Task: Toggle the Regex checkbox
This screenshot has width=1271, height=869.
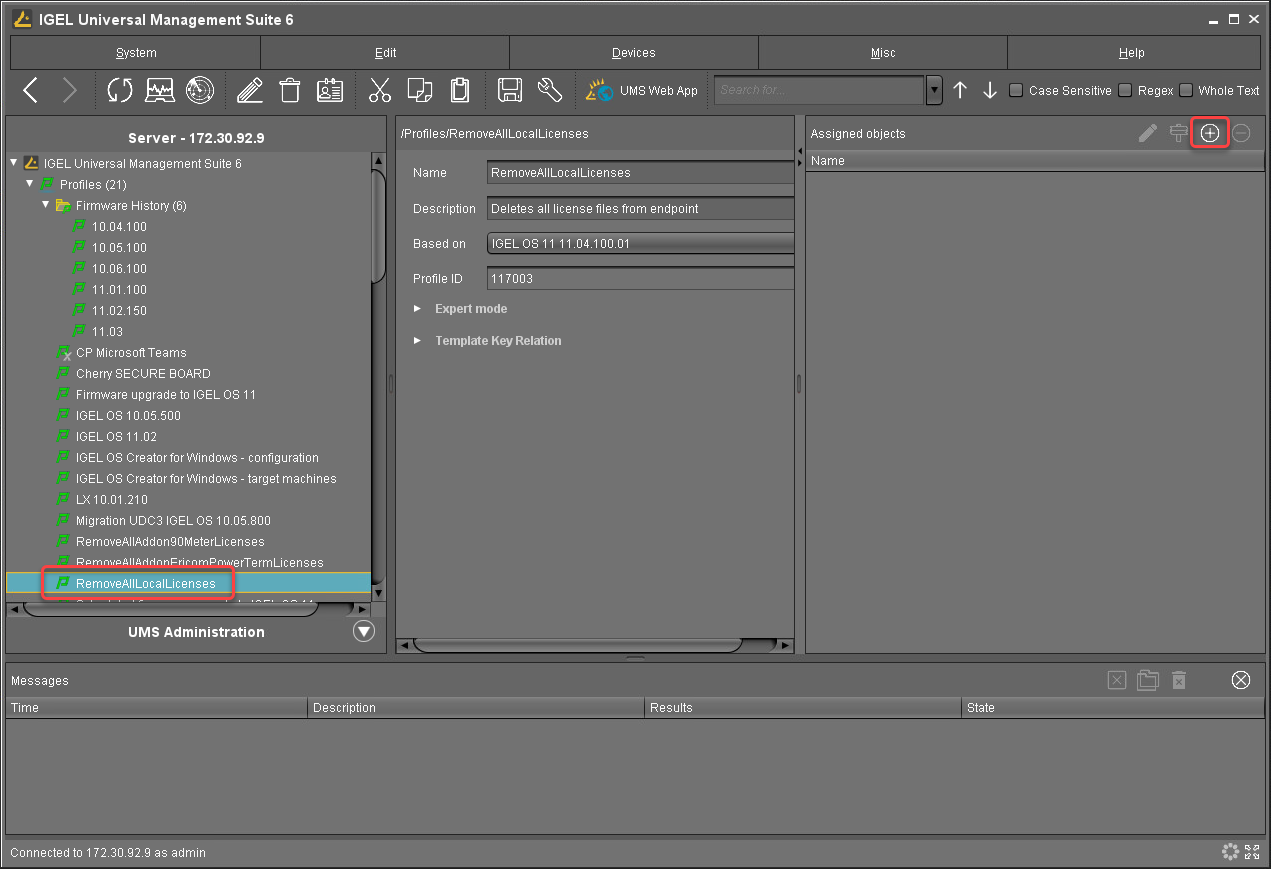Action: [x=1125, y=91]
